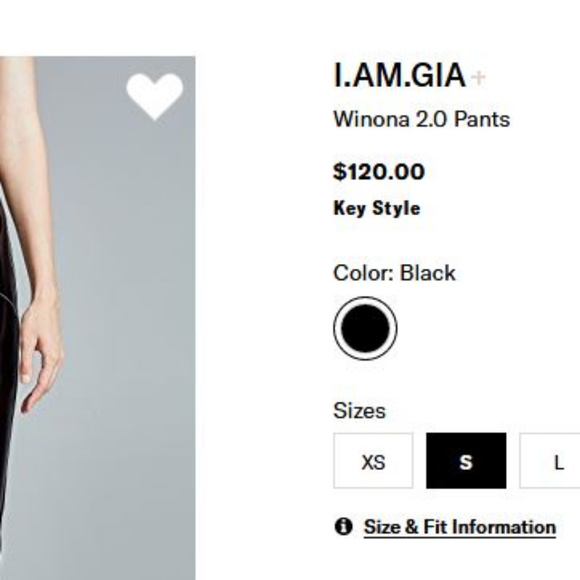
Task: Click the word Black in color label
Action: (428, 273)
